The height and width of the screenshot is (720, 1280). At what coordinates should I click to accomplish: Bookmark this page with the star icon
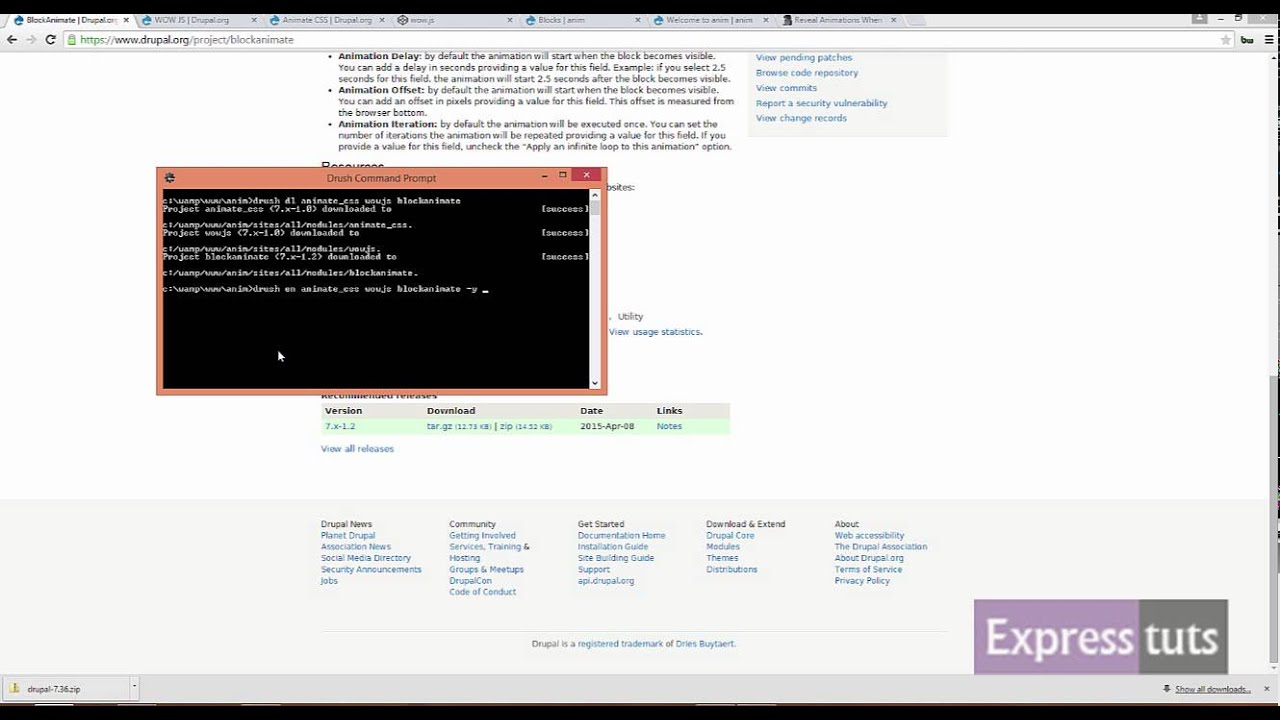click(1225, 40)
